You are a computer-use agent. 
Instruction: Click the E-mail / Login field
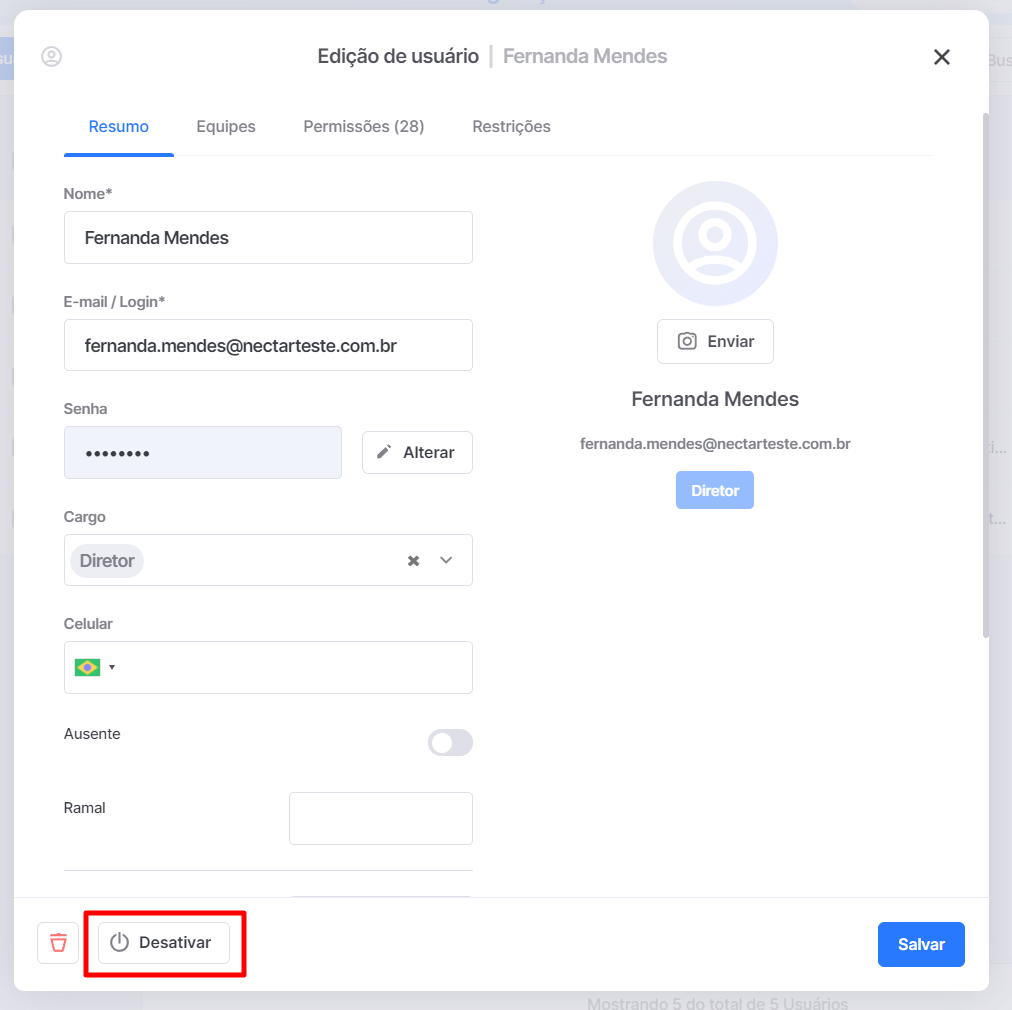pyautogui.click(x=268, y=345)
